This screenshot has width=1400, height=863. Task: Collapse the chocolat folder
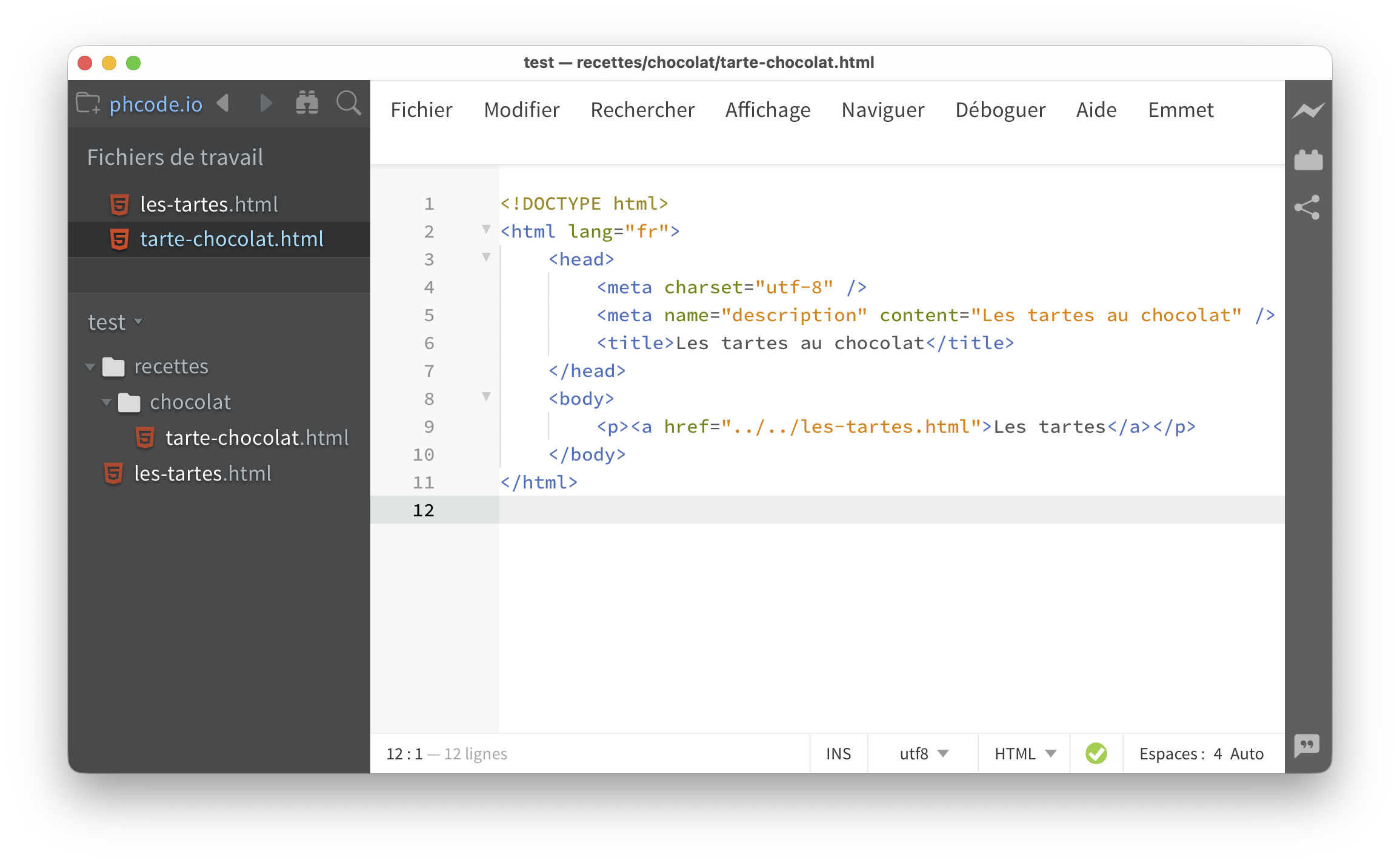point(107,402)
